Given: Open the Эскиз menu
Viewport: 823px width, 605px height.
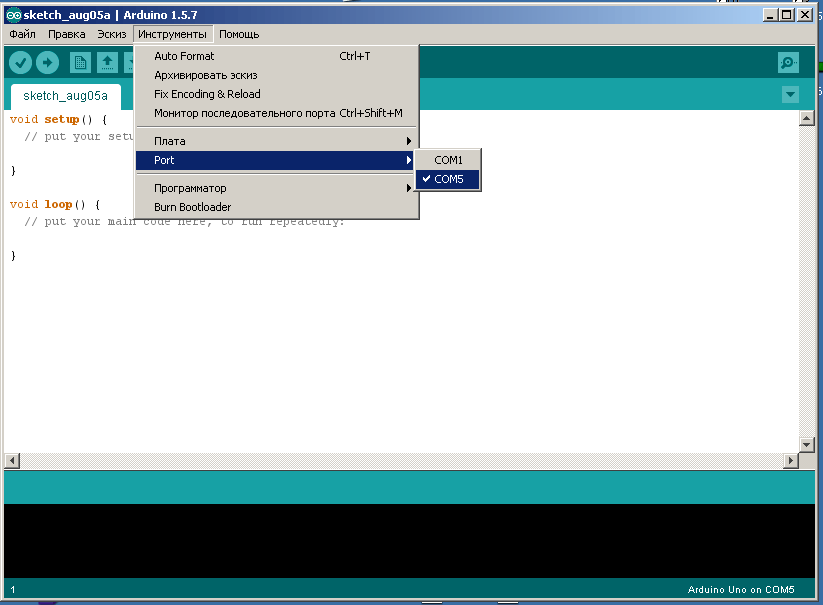Looking at the screenshot, I should coord(111,35).
